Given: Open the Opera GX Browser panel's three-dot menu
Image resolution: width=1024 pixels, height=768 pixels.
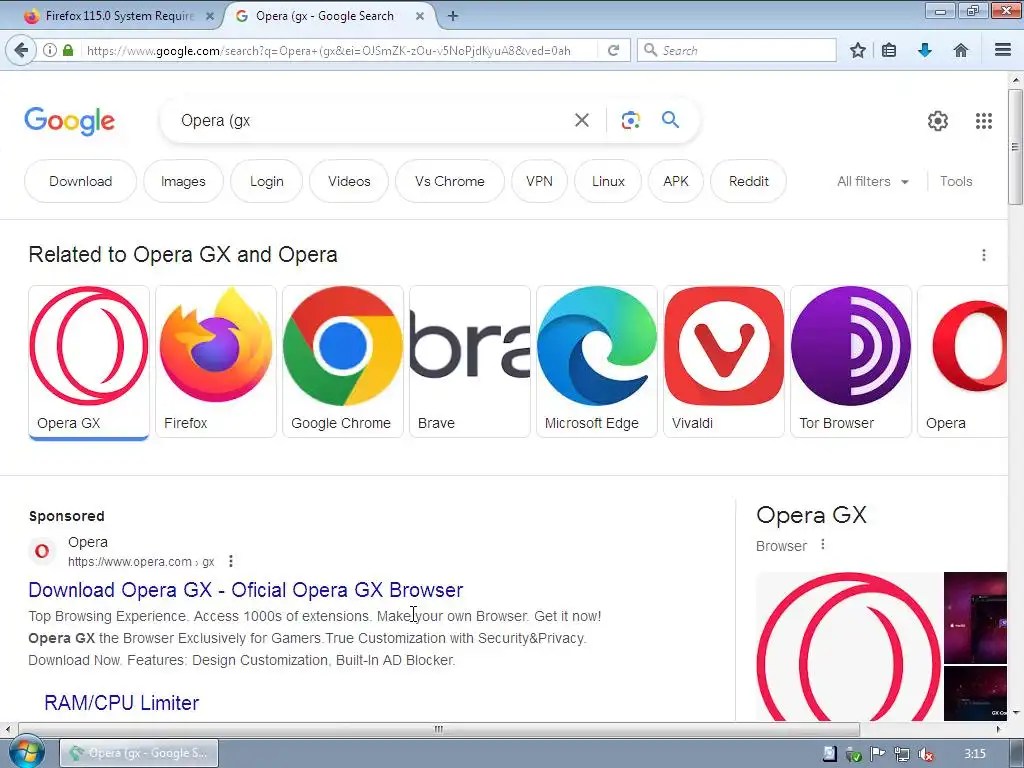Looking at the screenshot, I should click(x=823, y=545).
